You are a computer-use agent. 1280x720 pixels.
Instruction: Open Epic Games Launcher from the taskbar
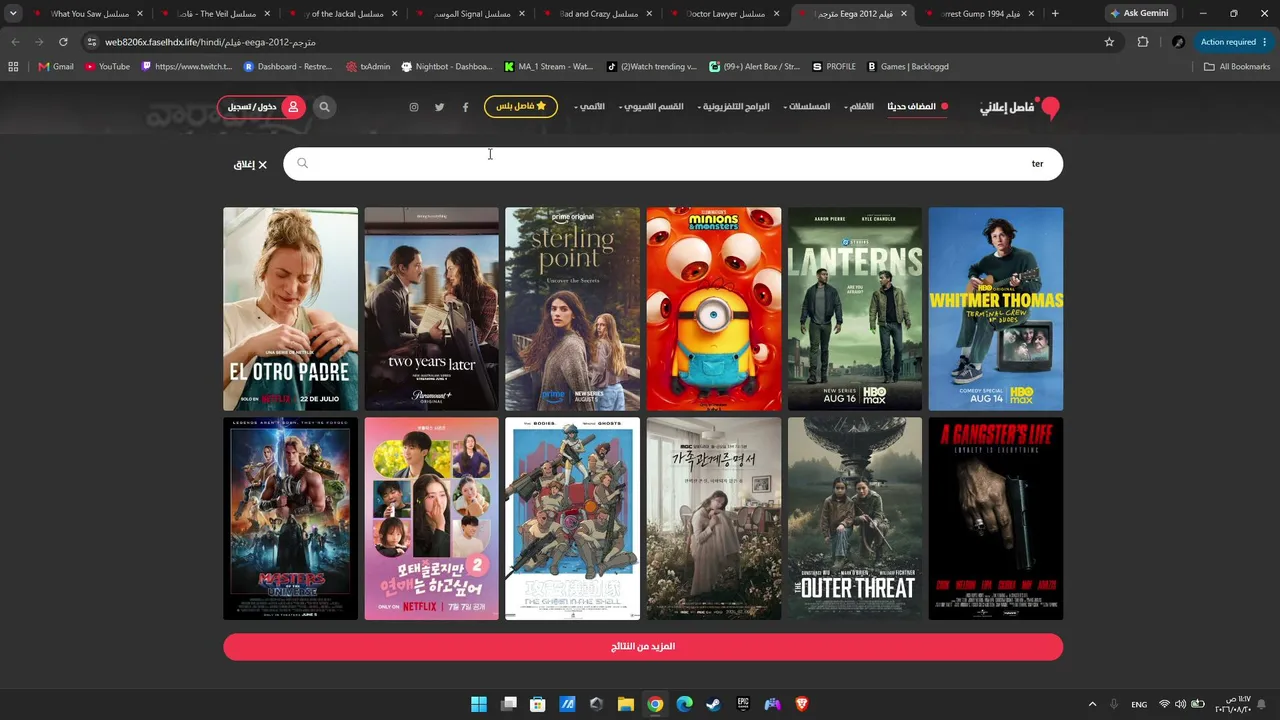coord(743,704)
